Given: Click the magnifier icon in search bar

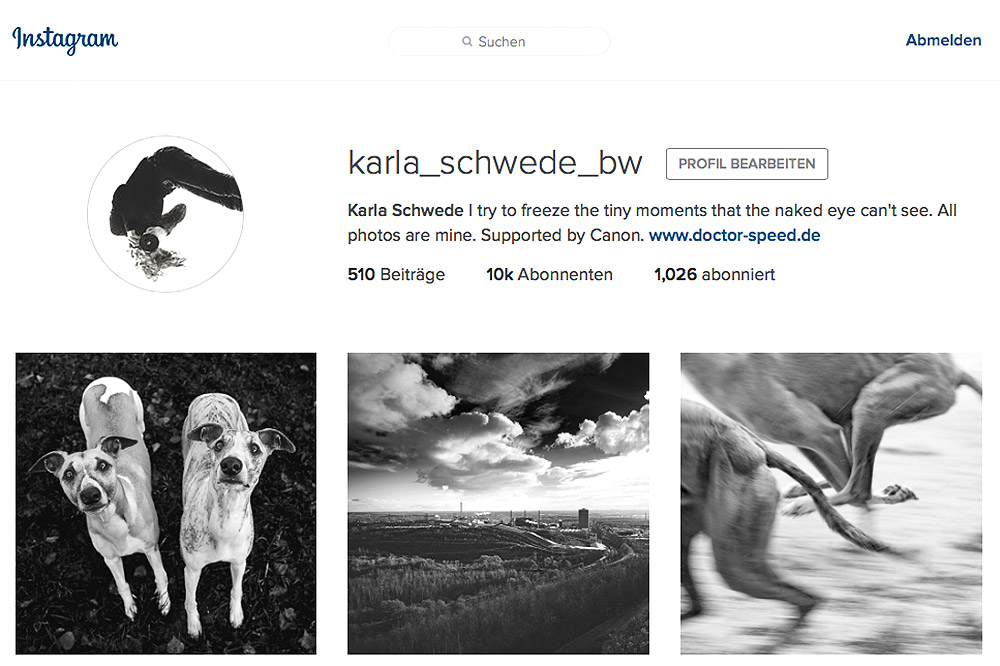Looking at the screenshot, I should (467, 41).
